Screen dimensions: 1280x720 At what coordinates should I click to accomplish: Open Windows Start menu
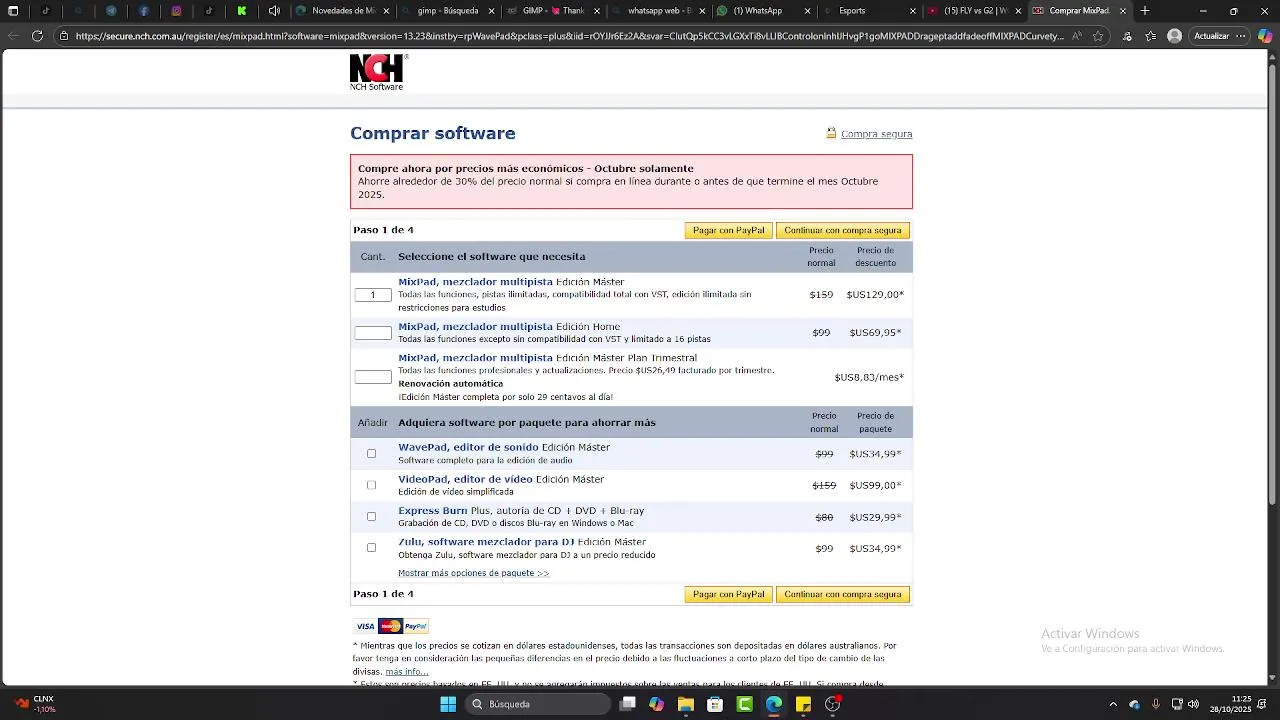448,704
